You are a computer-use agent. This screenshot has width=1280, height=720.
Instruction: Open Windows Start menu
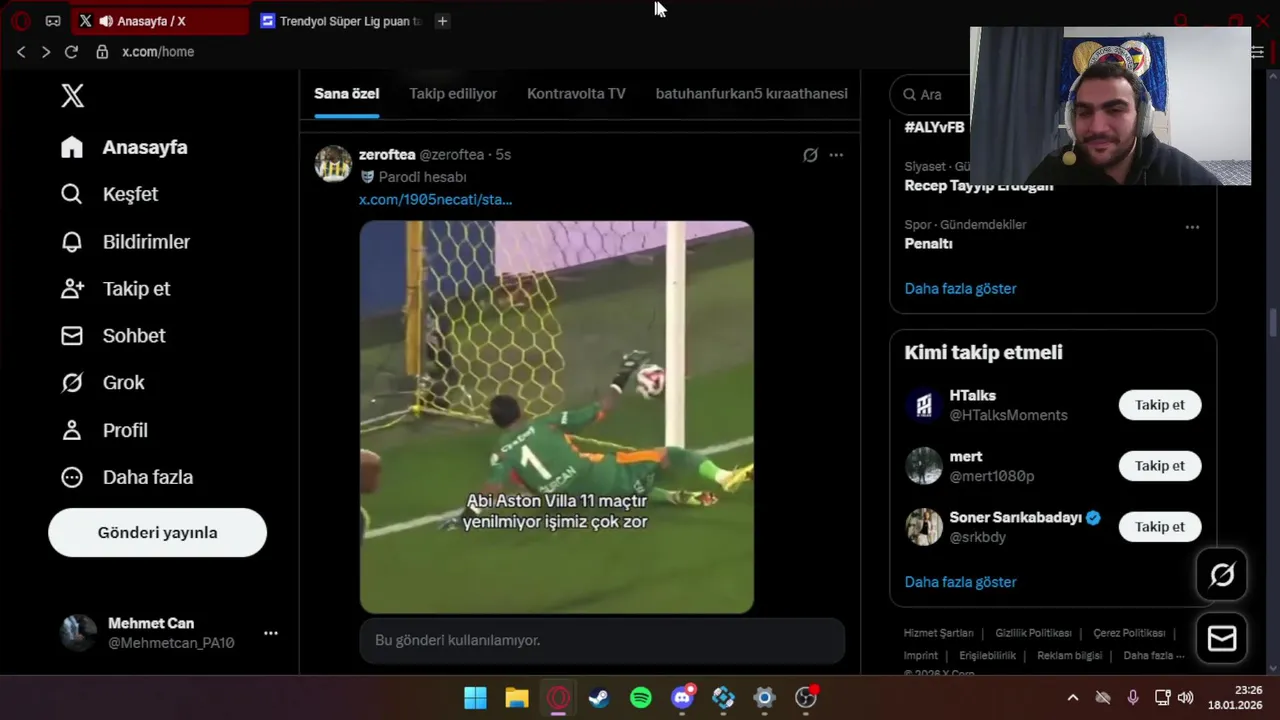tap(475, 698)
